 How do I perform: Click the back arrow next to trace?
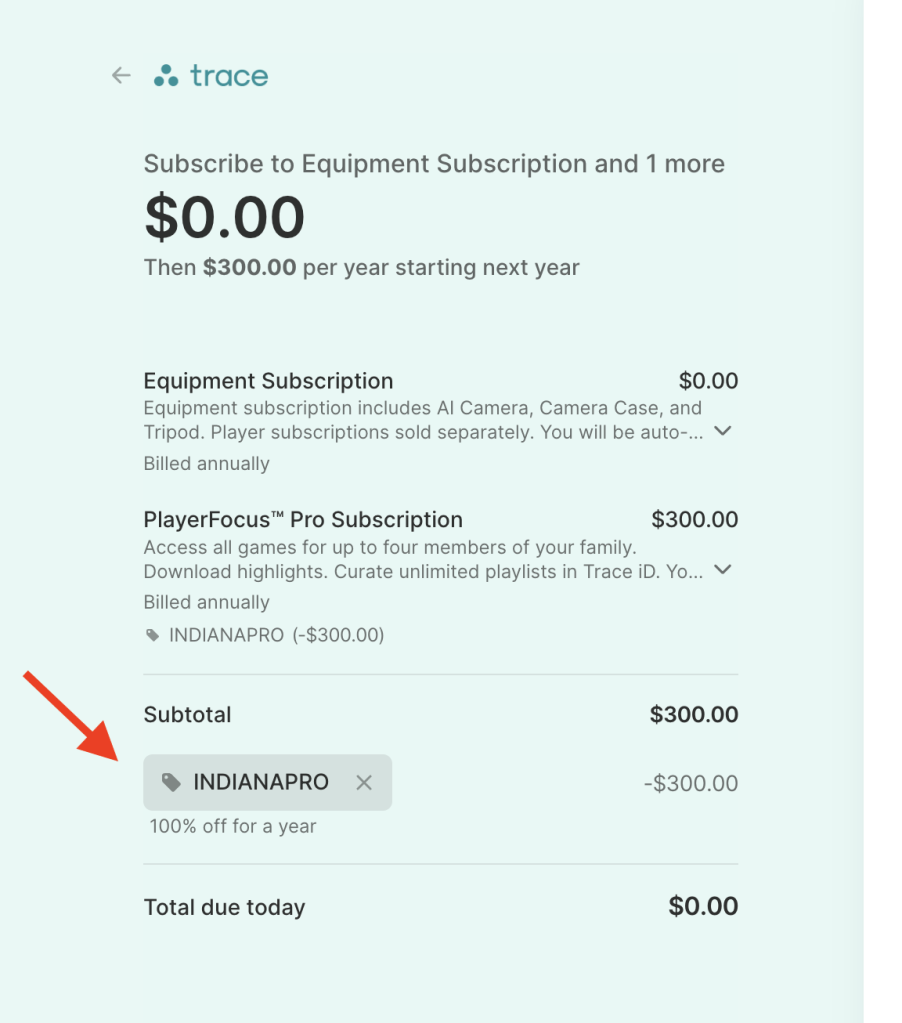point(121,76)
